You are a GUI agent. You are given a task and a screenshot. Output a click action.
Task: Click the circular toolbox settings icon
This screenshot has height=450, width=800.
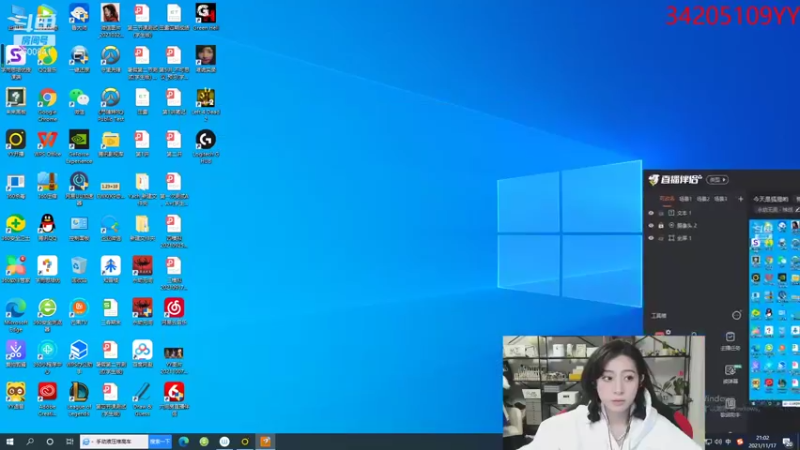736,315
